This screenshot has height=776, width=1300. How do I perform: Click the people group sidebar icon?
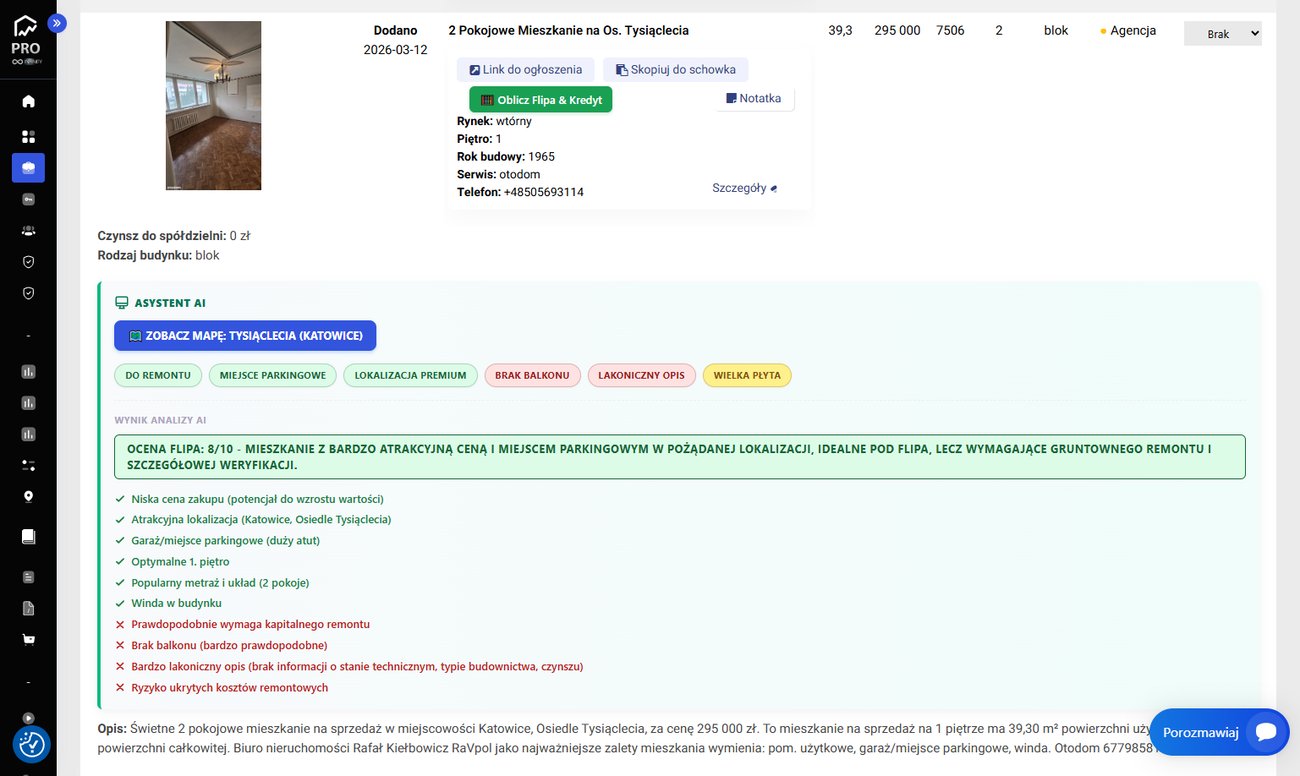pyautogui.click(x=28, y=230)
